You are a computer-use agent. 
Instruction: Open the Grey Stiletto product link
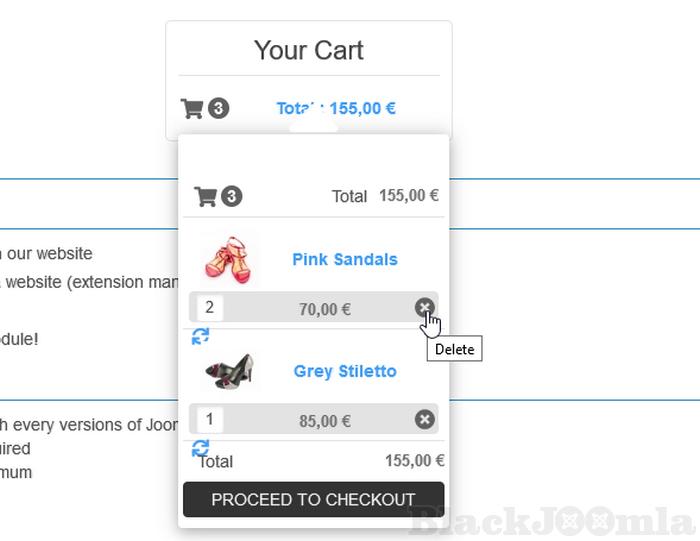[345, 371]
